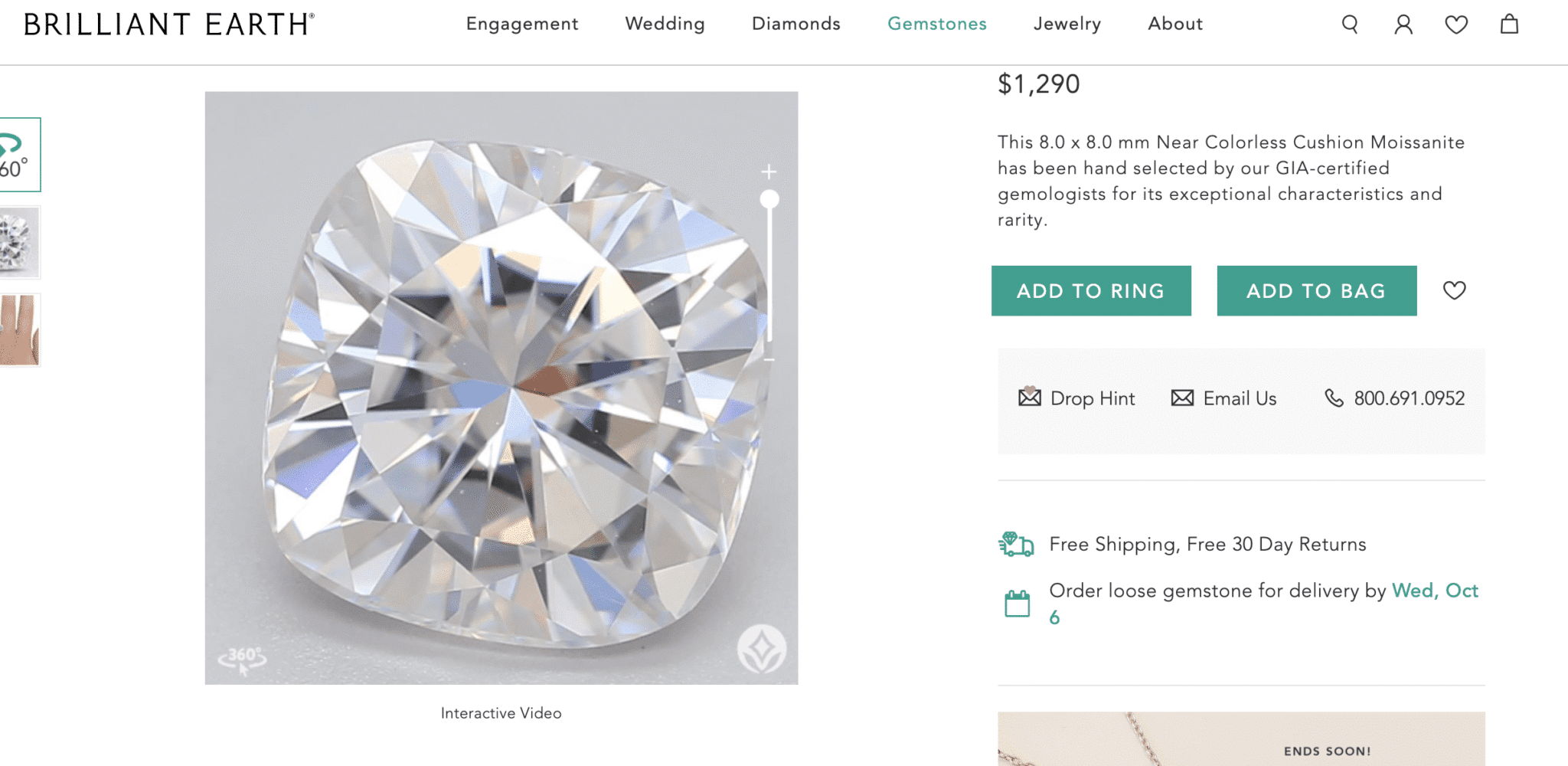The image size is (1568, 766).
Task: Click the zoom out minus control
Action: 769,362
